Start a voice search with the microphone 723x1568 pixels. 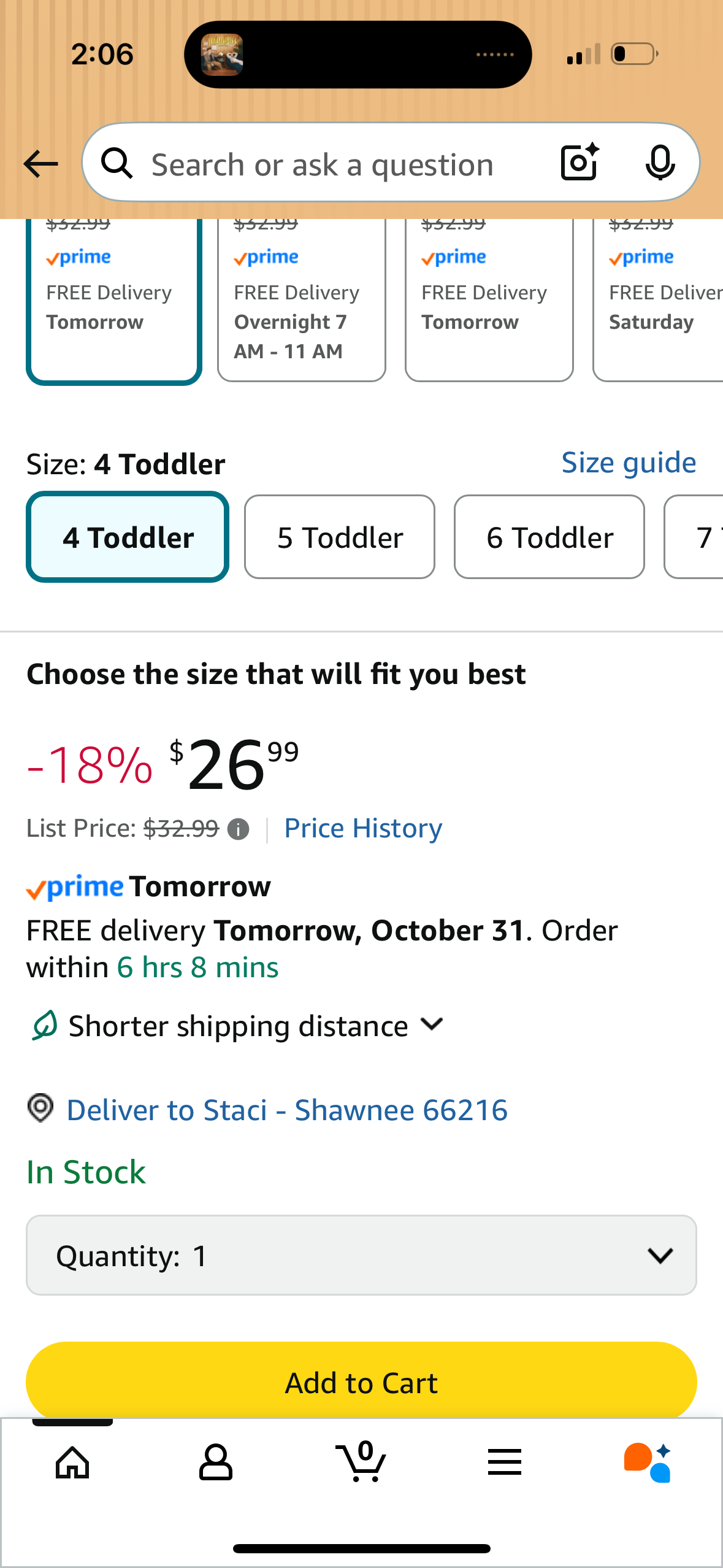coord(660,163)
